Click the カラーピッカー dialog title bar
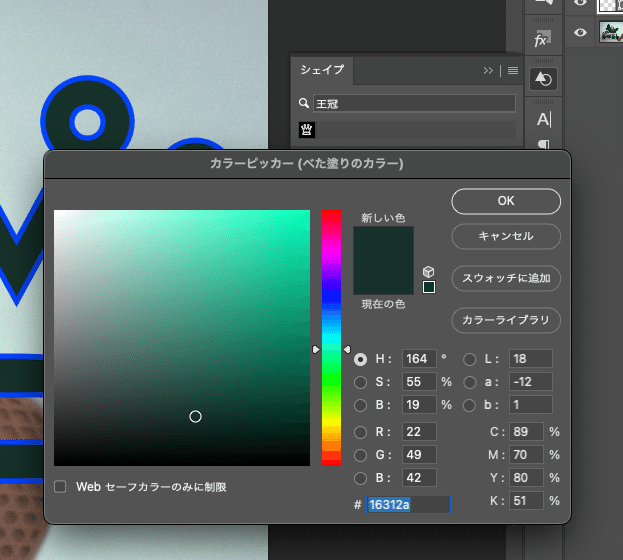623x560 pixels. (x=307, y=164)
